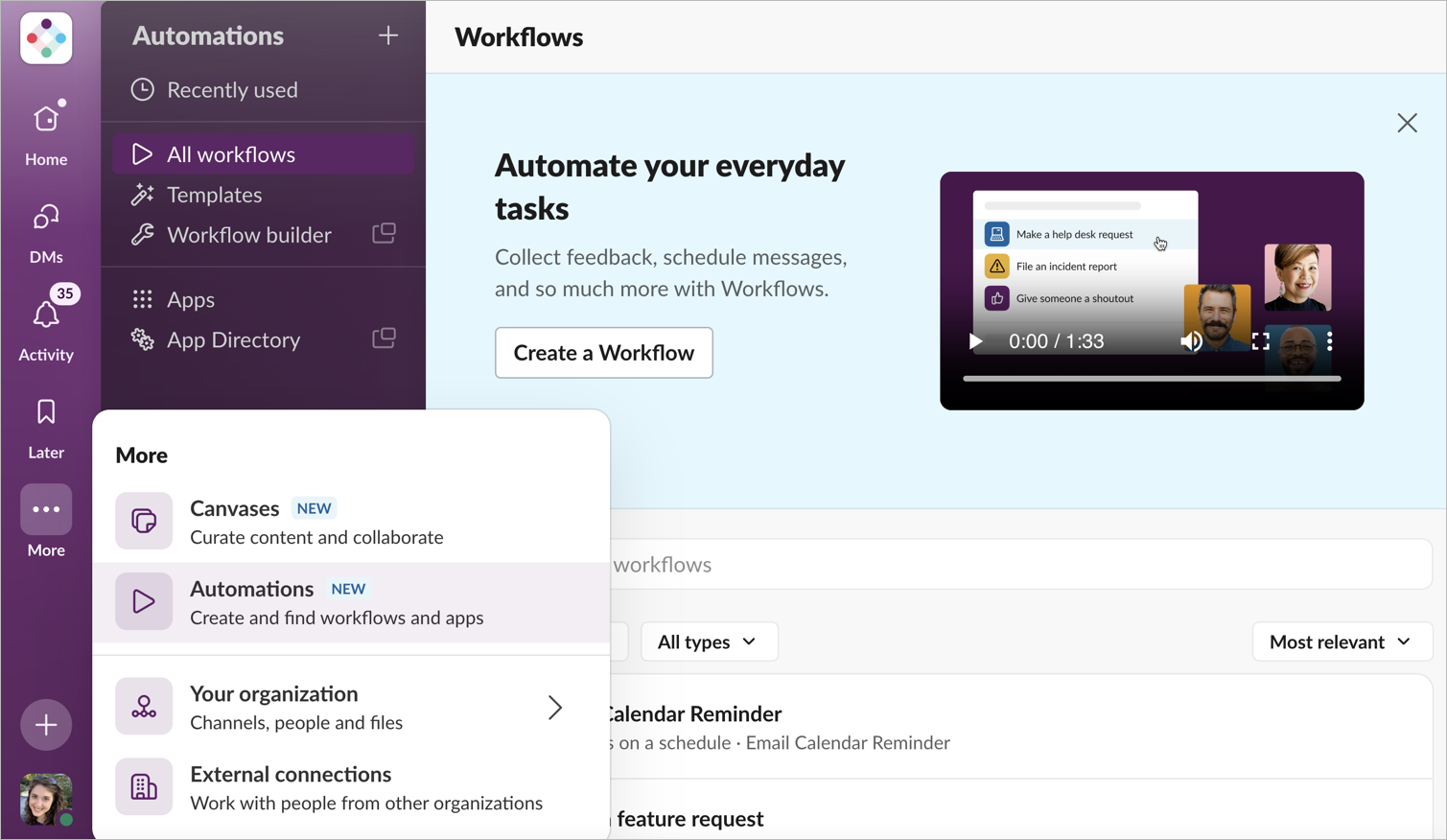Click the Create a Workflow button
The image size is (1447, 840).
click(x=604, y=353)
